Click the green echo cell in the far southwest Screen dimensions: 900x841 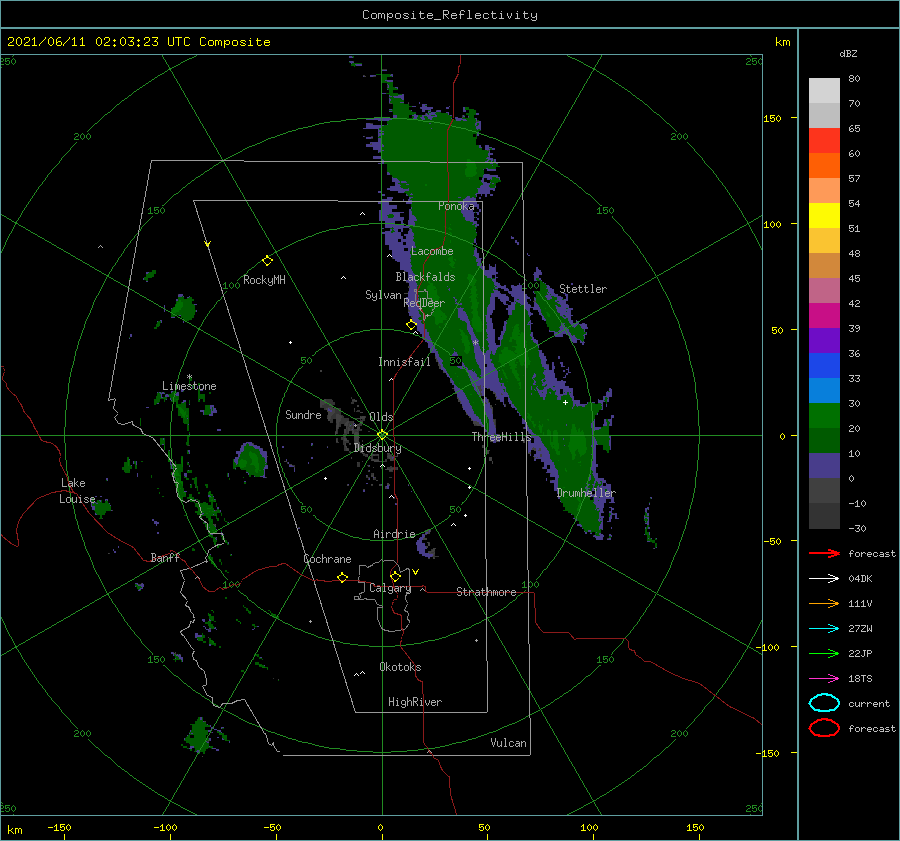pyautogui.click(x=202, y=735)
